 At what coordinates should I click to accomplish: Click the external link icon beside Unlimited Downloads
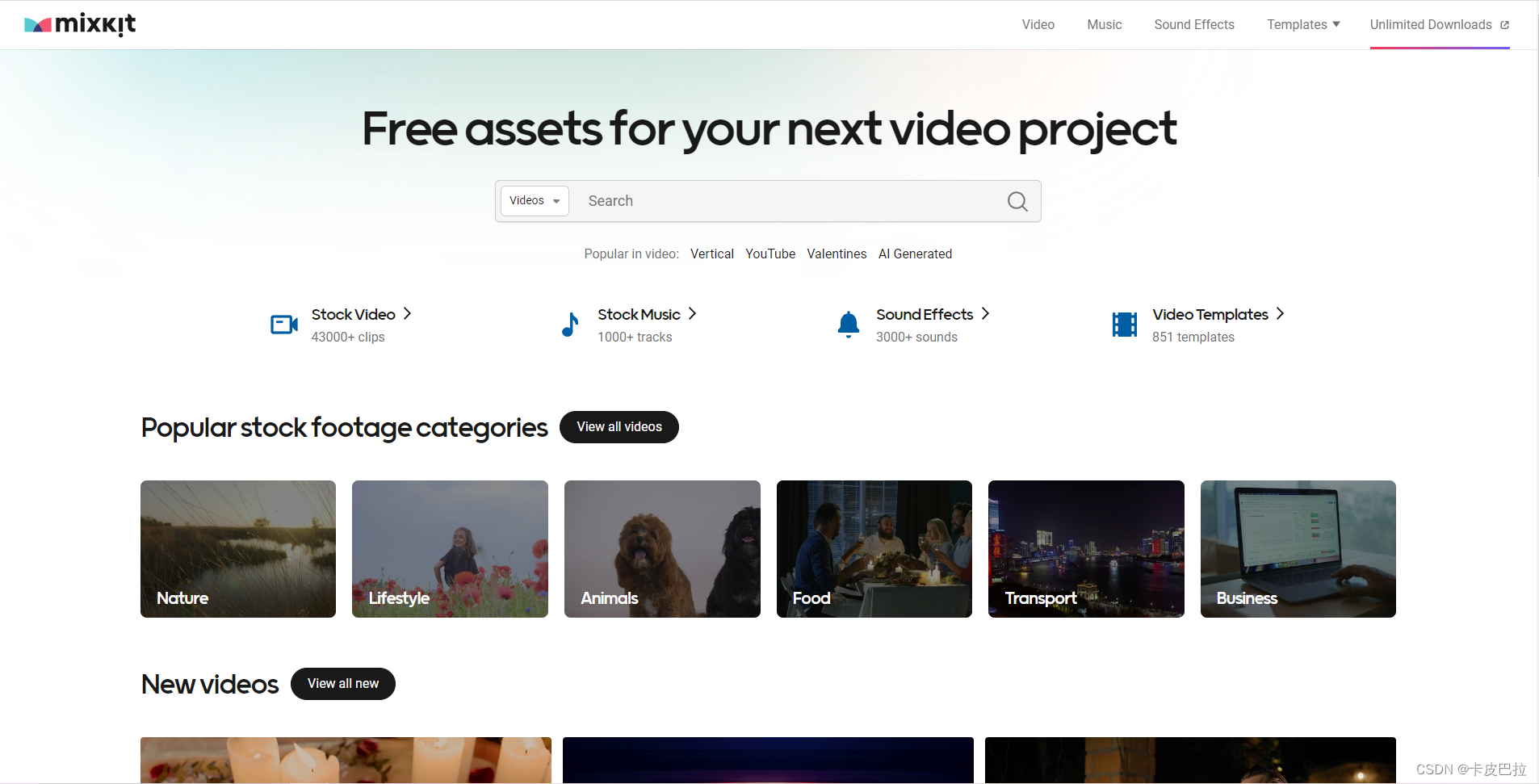pos(1504,25)
